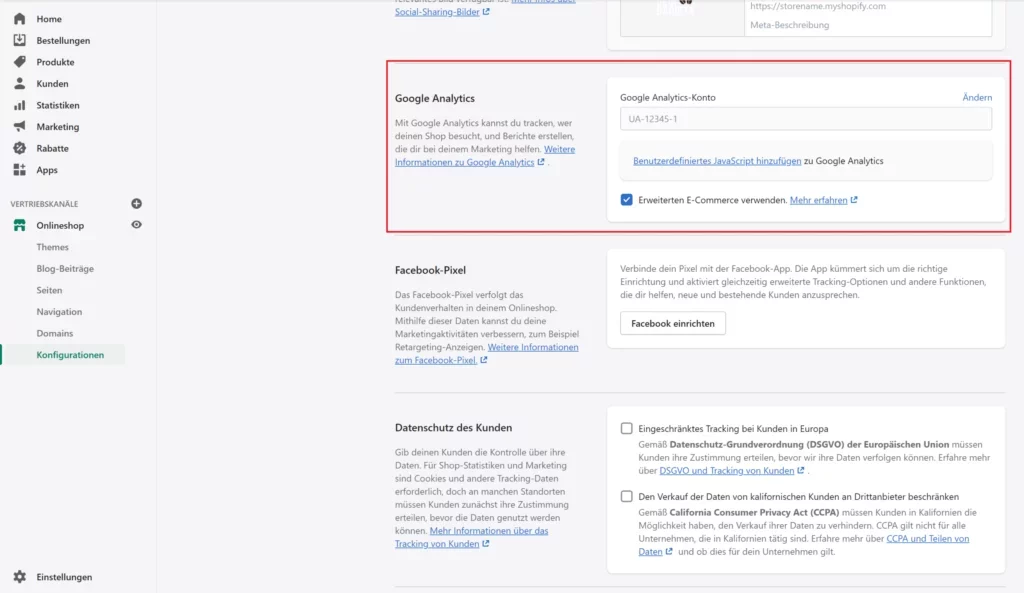Image resolution: width=1024 pixels, height=593 pixels.
Task: Click the Marketing megaphone icon
Action: pos(20,127)
